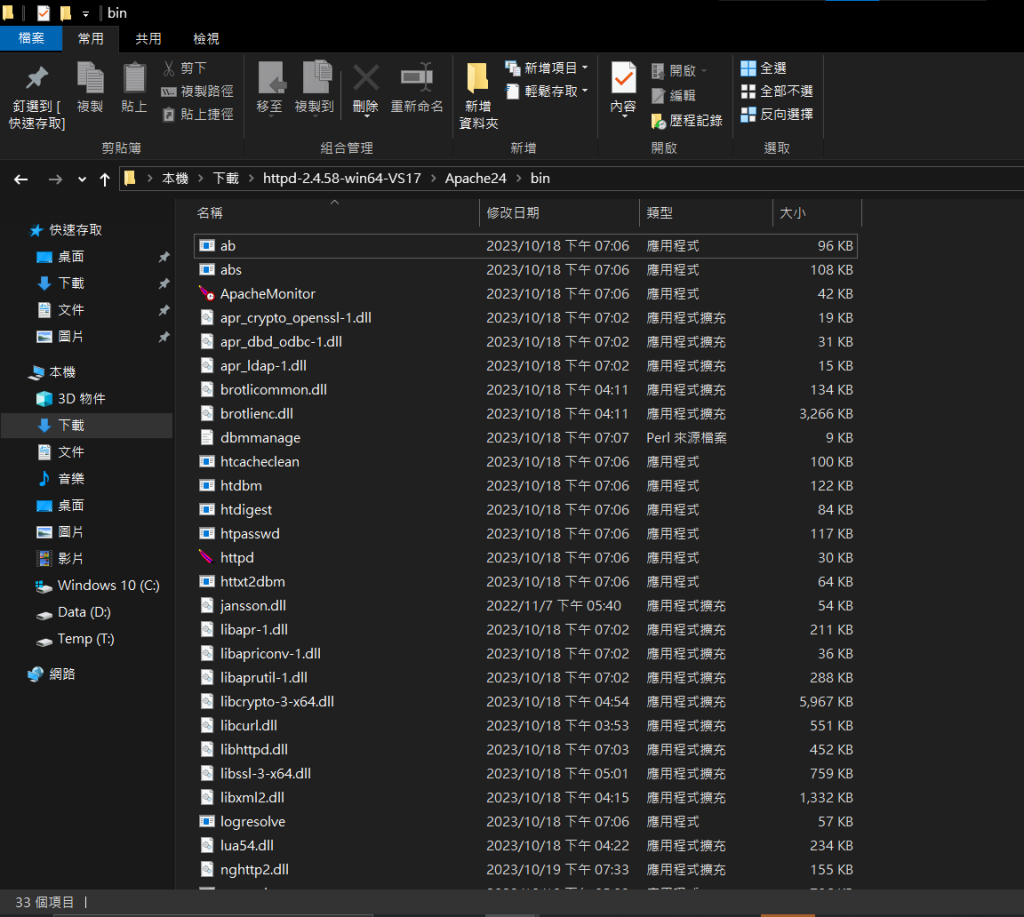
Task: Click 本機 in the address path
Action: tap(175, 178)
